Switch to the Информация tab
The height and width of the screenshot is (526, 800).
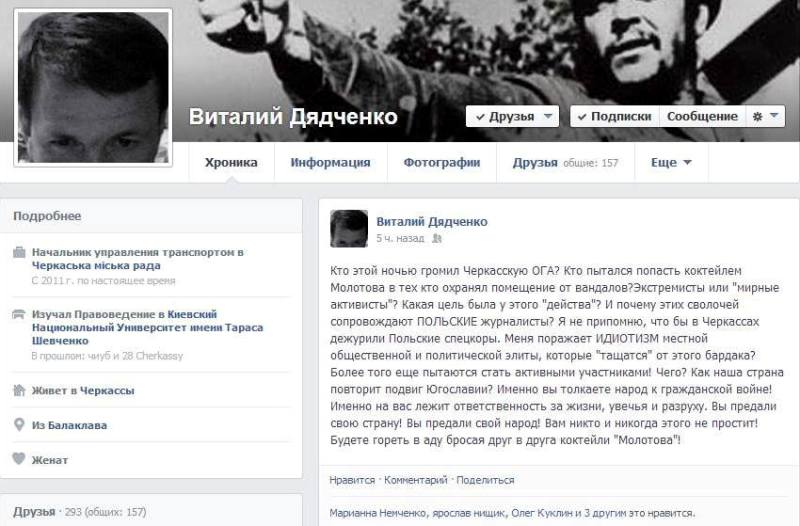coord(331,163)
